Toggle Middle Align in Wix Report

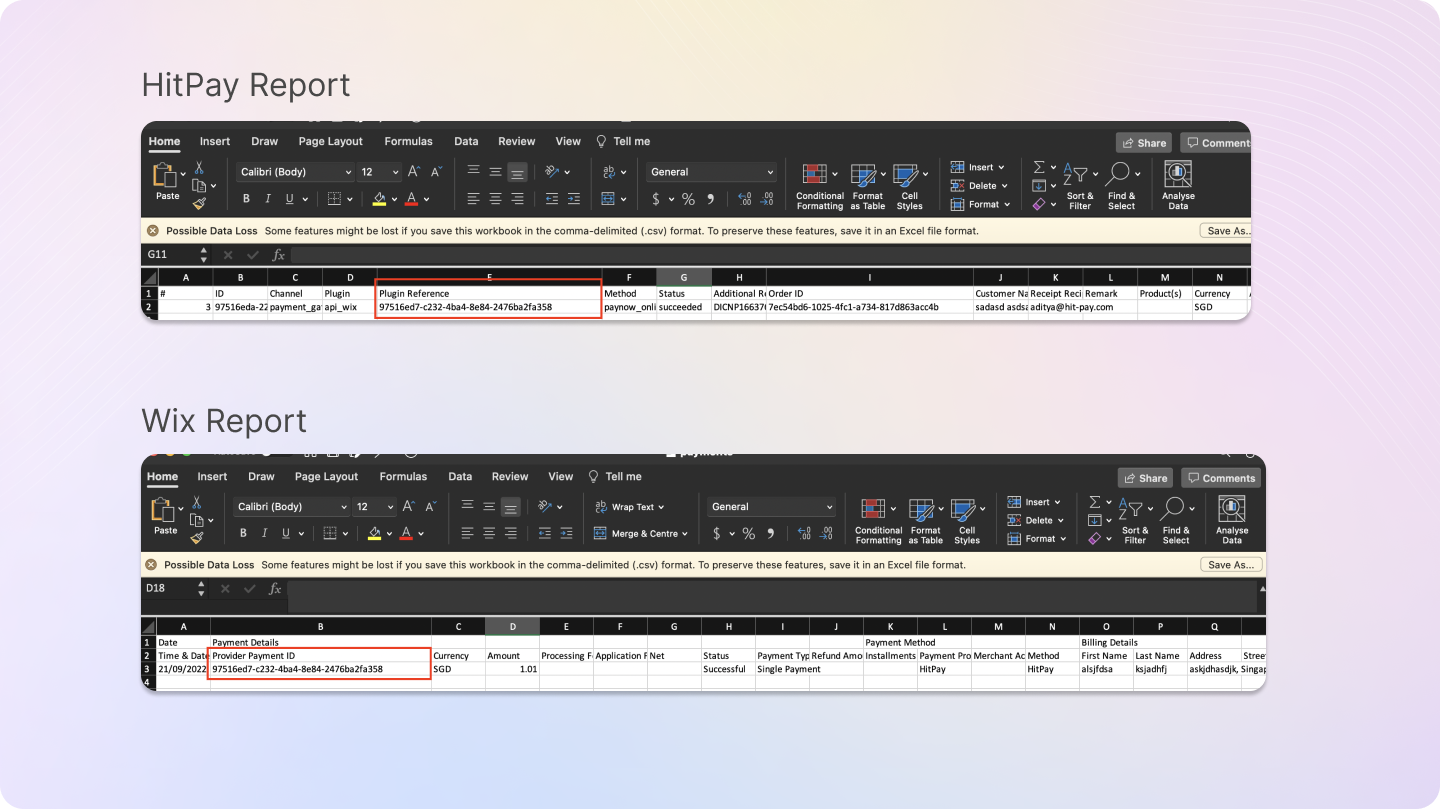(489, 507)
